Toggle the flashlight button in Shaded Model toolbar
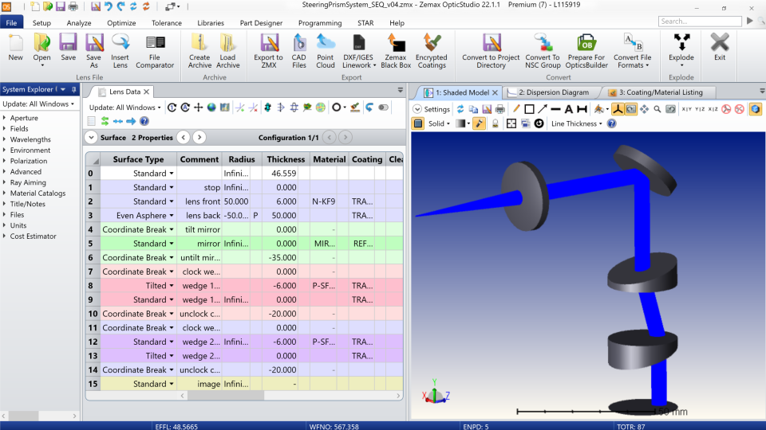This screenshot has height=430, width=766. click(479, 124)
